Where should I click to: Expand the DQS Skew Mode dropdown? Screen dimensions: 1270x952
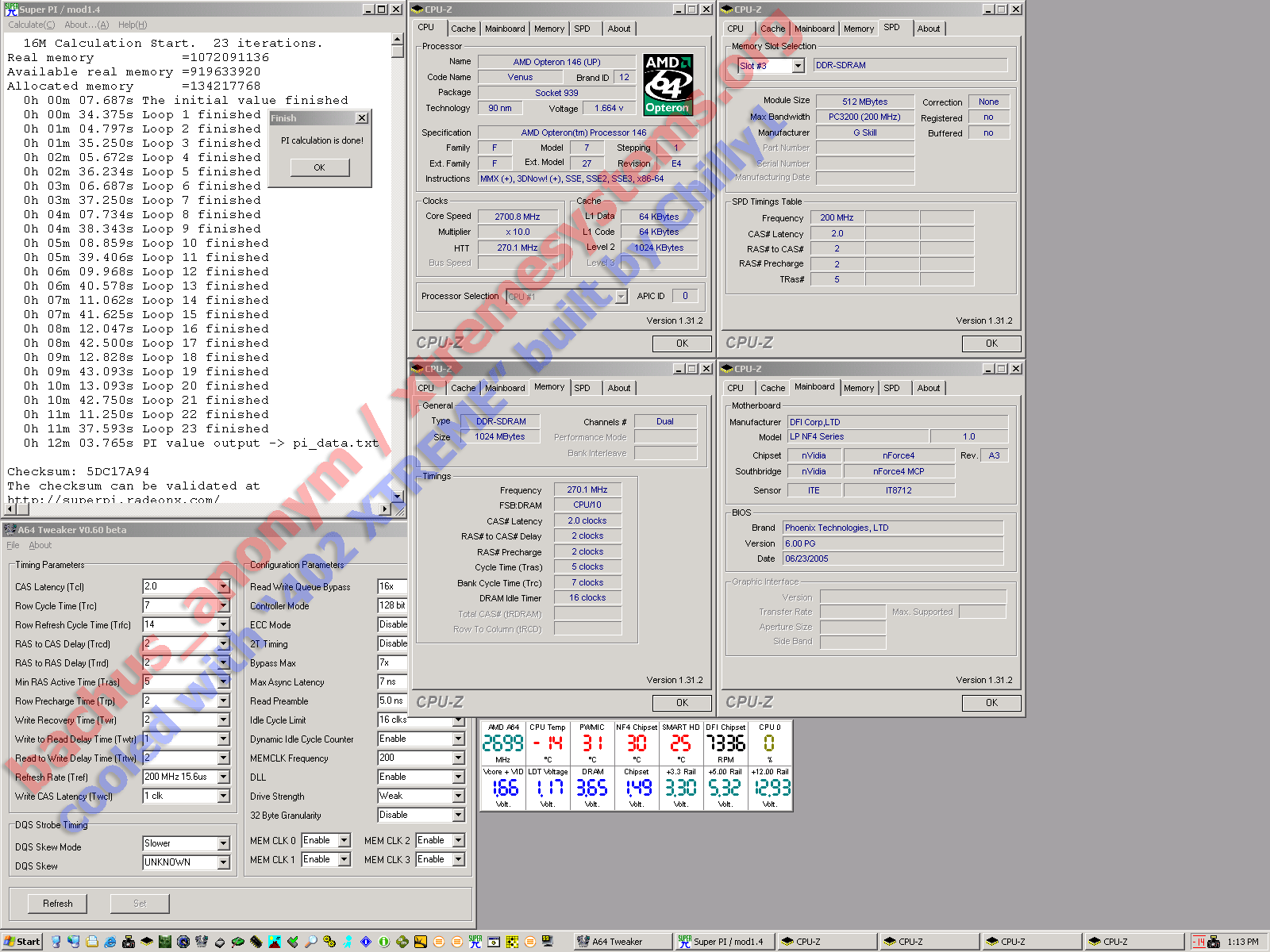pos(224,844)
